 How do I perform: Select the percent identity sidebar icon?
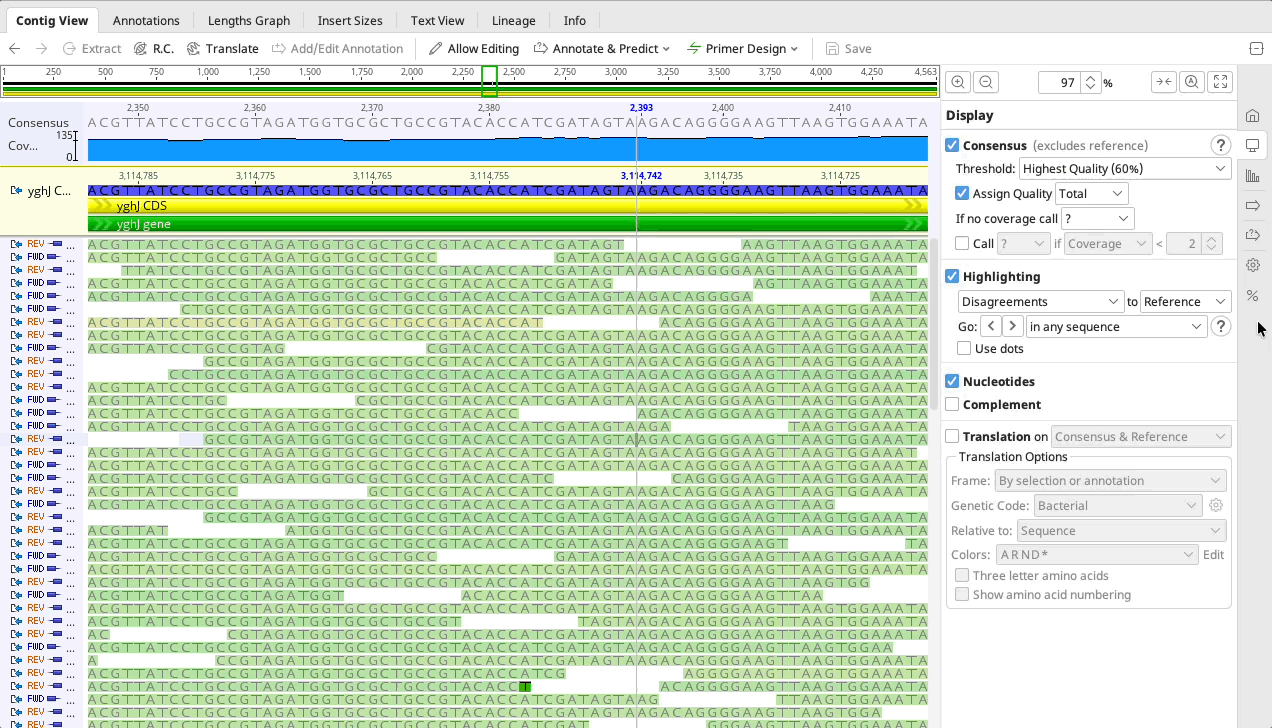(1252, 296)
